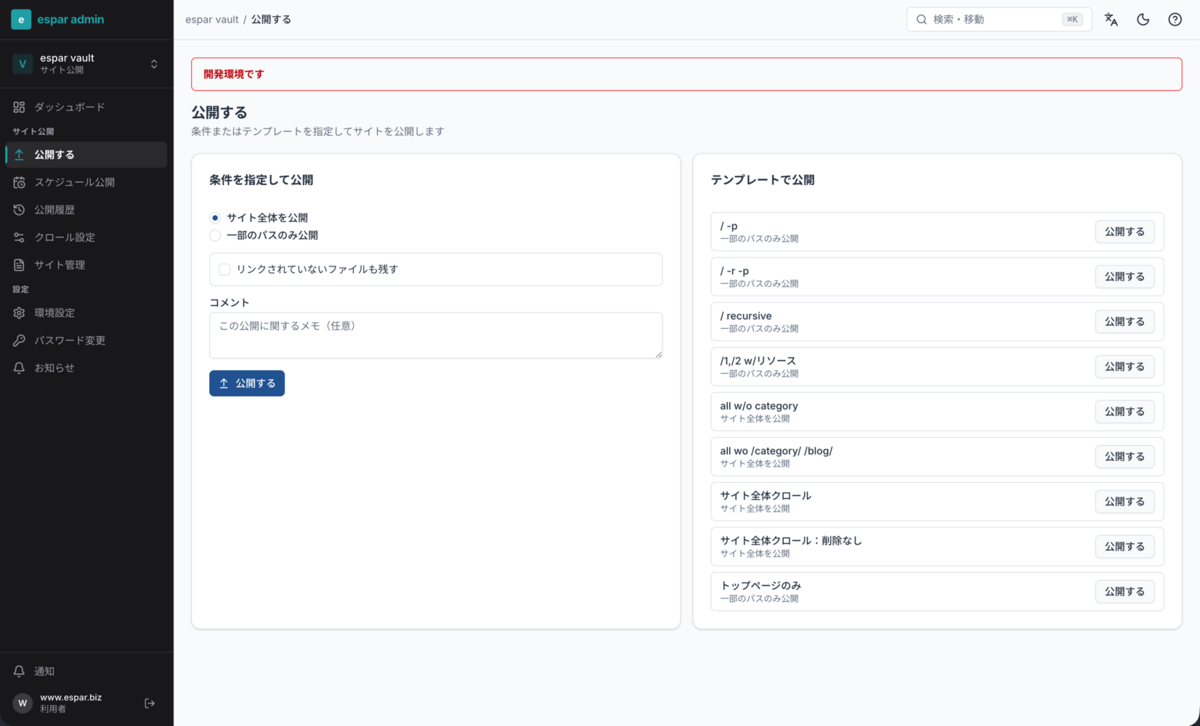Click the テンプレートで公開 heading

pos(762,181)
